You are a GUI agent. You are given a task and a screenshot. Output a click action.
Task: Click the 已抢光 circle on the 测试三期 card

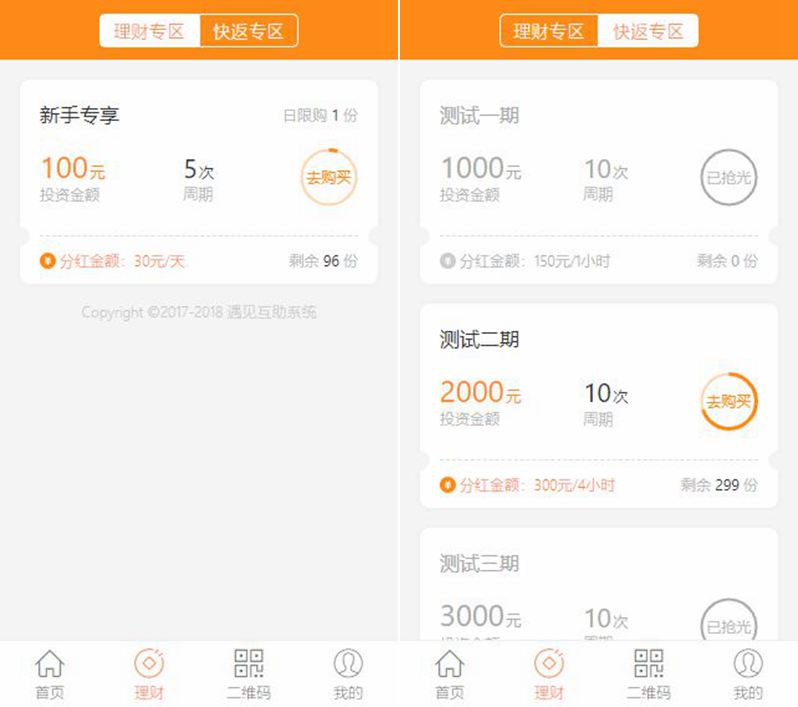(x=728, y=626)
